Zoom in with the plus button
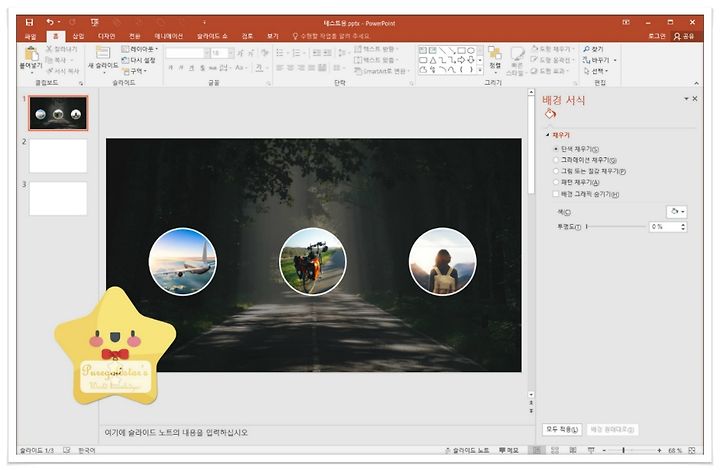The height and width of the screenshot is (470, 720). [x=659, y=451]
